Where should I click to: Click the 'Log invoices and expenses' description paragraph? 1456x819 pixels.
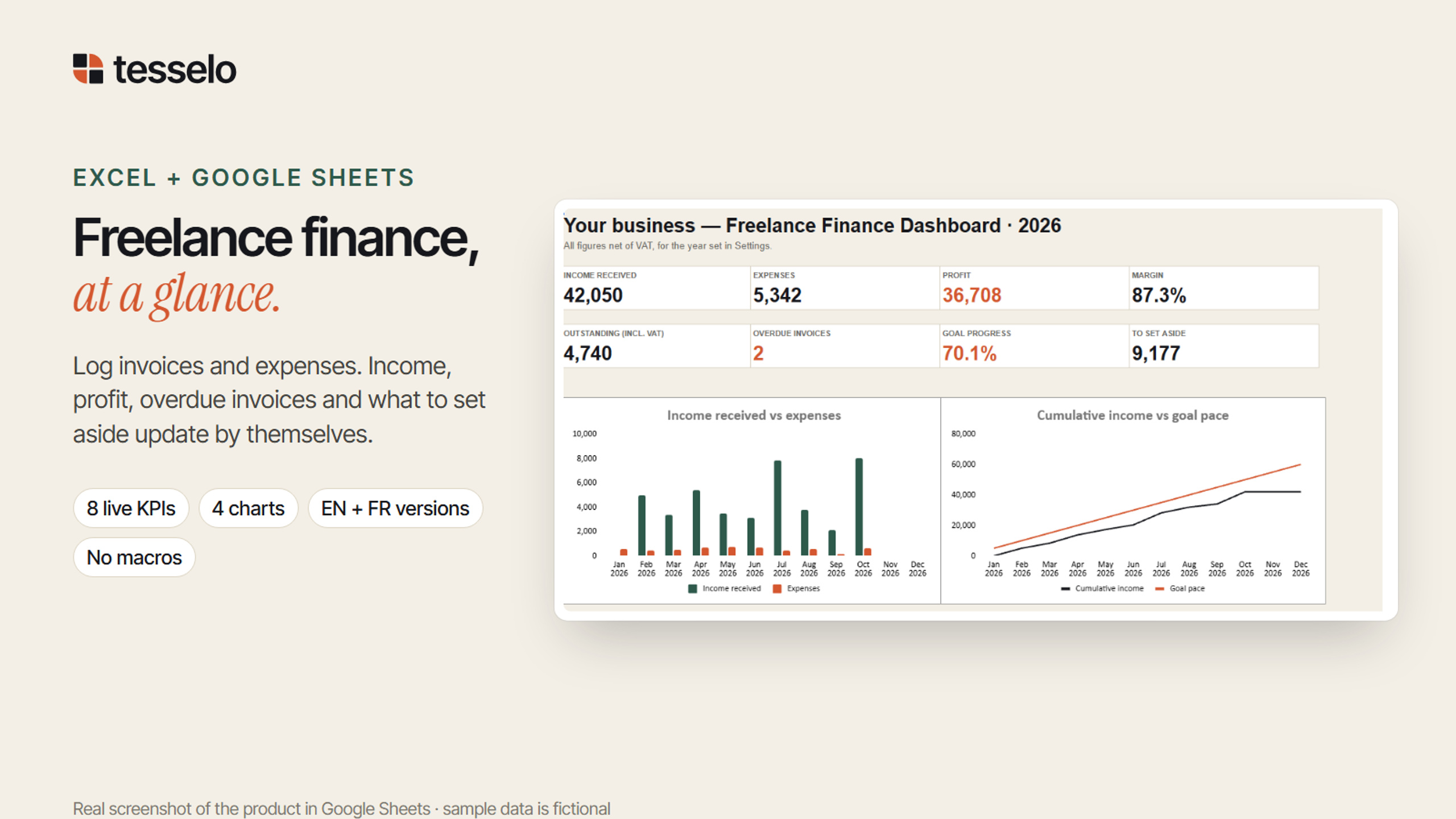(x=279, y=400)
